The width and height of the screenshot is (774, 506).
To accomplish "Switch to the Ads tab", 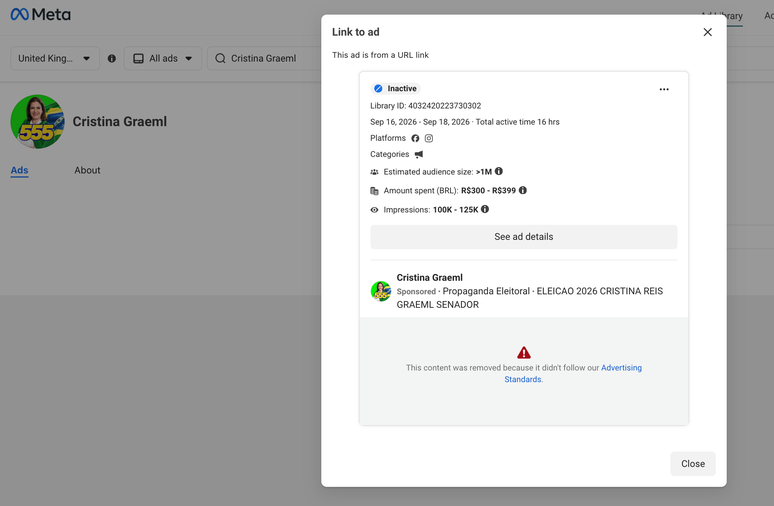I will pyautogui.click(x=19, y=170).
